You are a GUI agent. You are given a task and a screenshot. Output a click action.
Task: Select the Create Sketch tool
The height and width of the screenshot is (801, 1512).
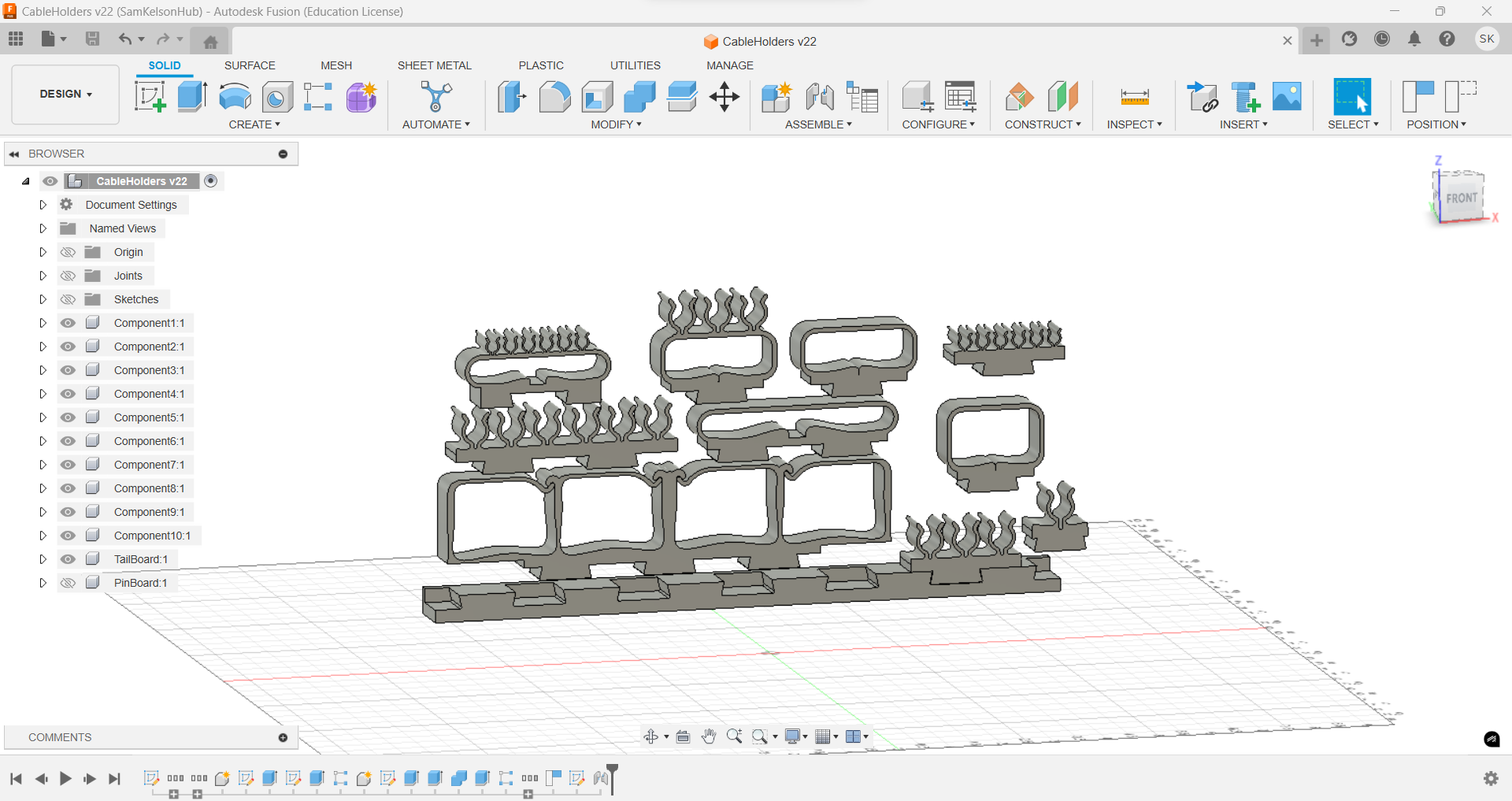tap(150, 97)
